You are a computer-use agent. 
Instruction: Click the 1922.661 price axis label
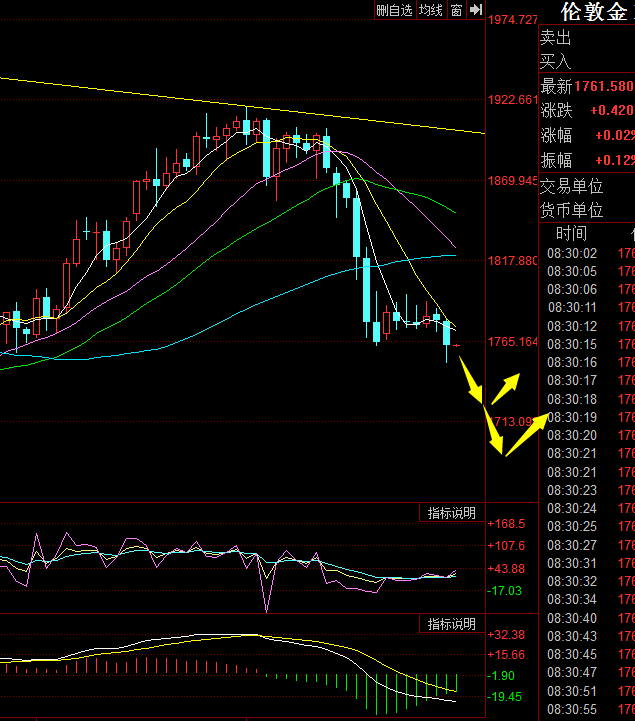click(x=512, y=100)
